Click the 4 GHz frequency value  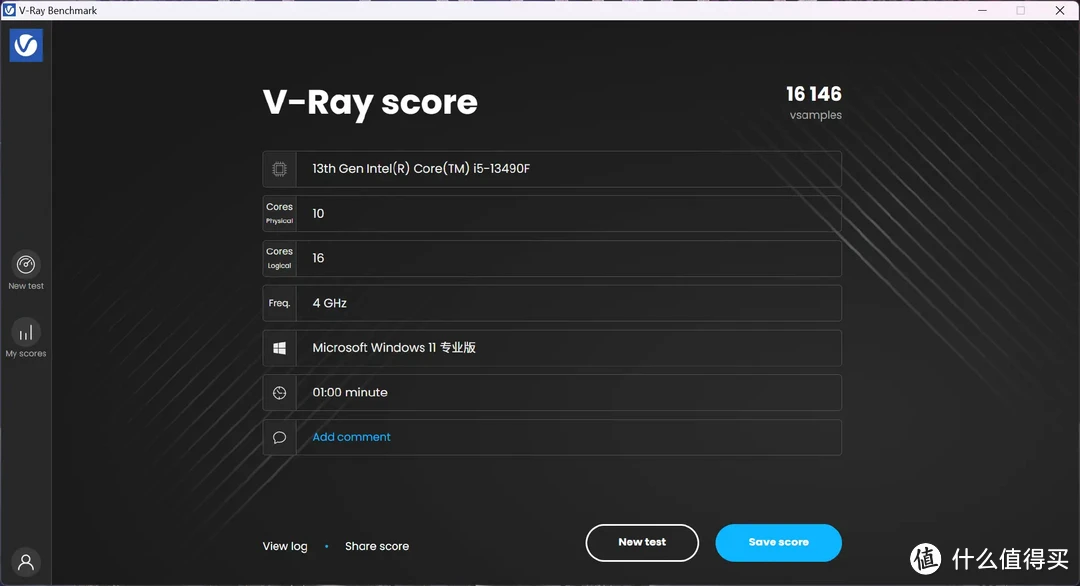tap(329, 303)
